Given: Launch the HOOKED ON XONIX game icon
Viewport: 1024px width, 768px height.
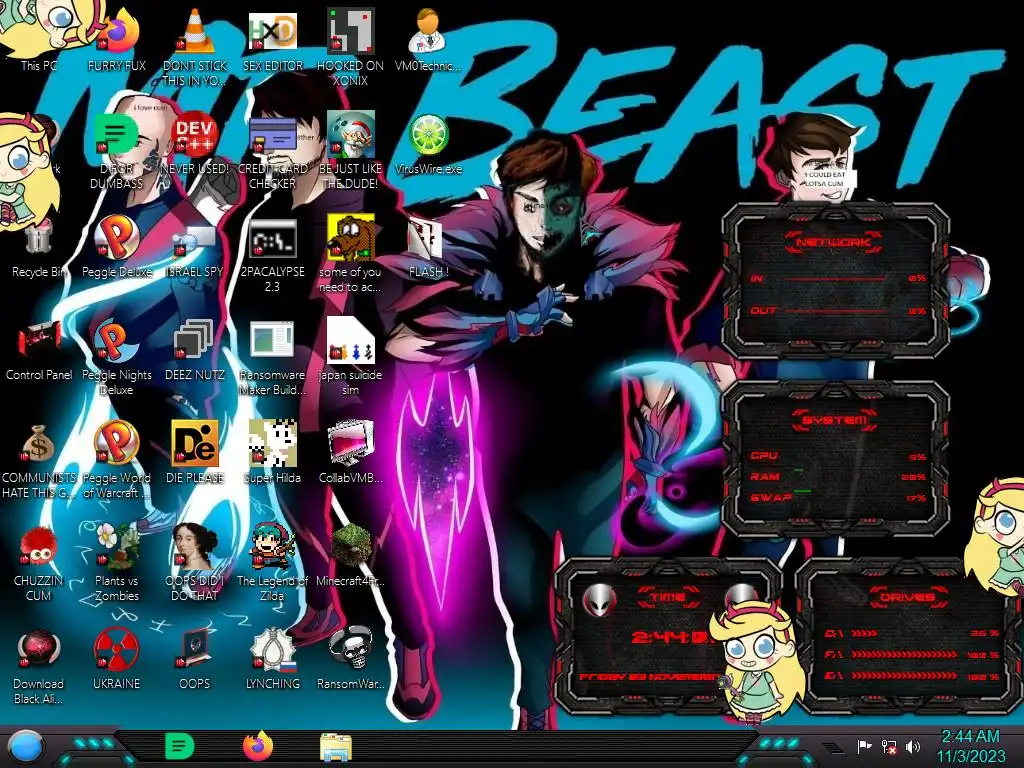Looking at the screenshot, I should click(x=351, y=46).
